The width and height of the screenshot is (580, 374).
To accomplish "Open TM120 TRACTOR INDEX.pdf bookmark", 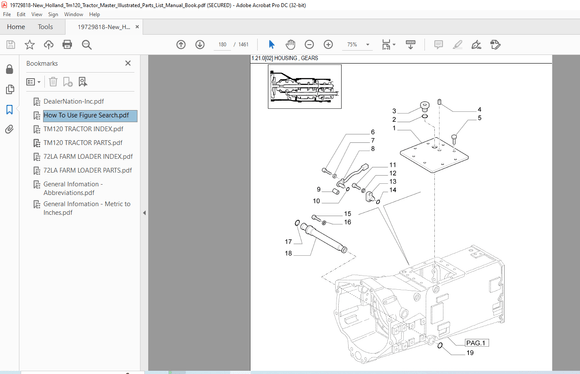I will (83, 129).
